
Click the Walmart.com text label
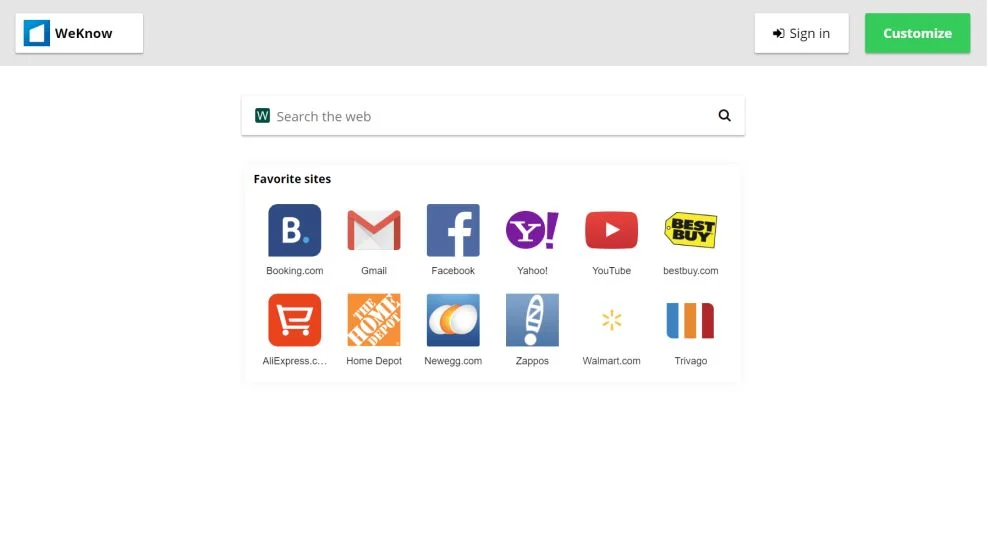[x=611, y=361]
